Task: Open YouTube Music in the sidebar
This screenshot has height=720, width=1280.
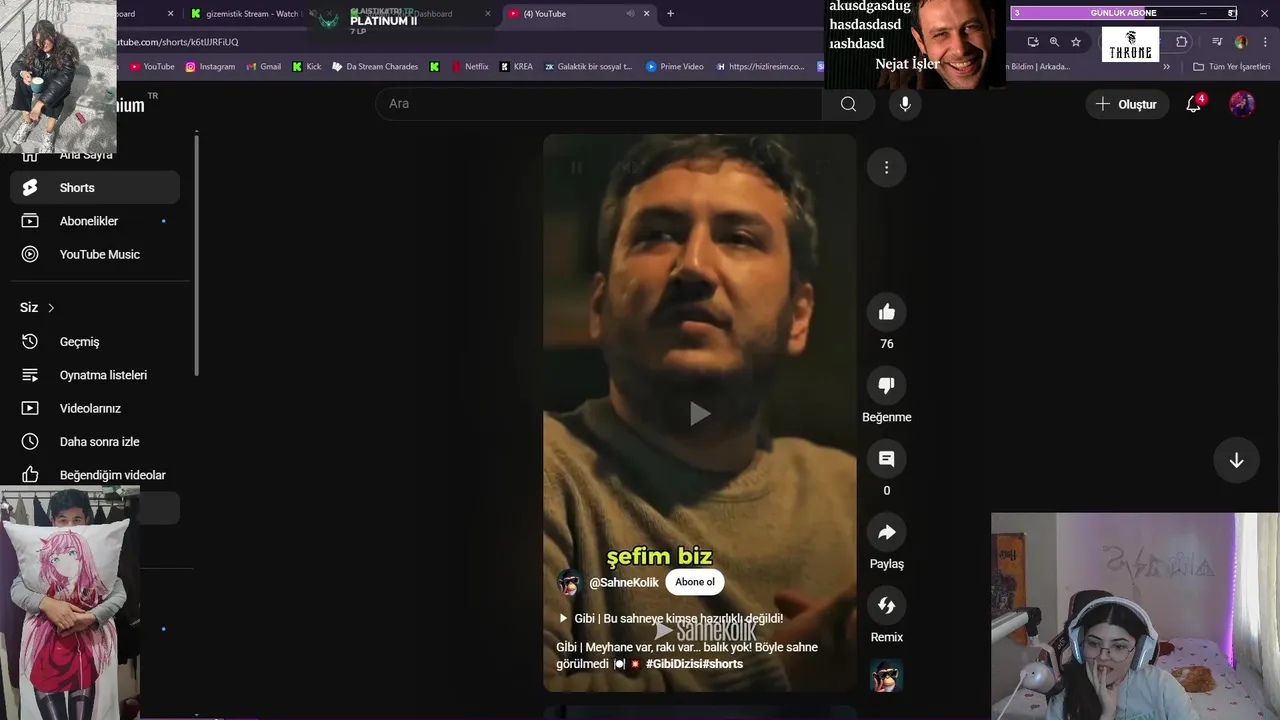Action: tap(95, 255)
